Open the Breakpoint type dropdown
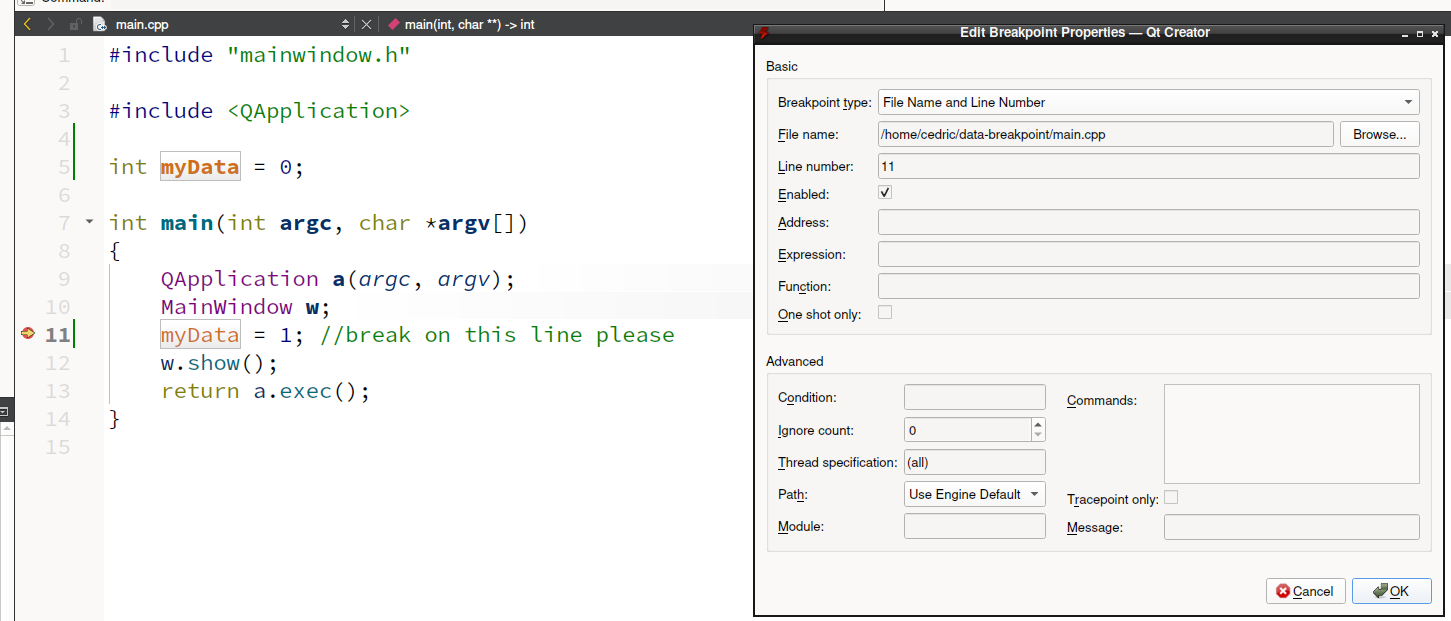 1148,102
